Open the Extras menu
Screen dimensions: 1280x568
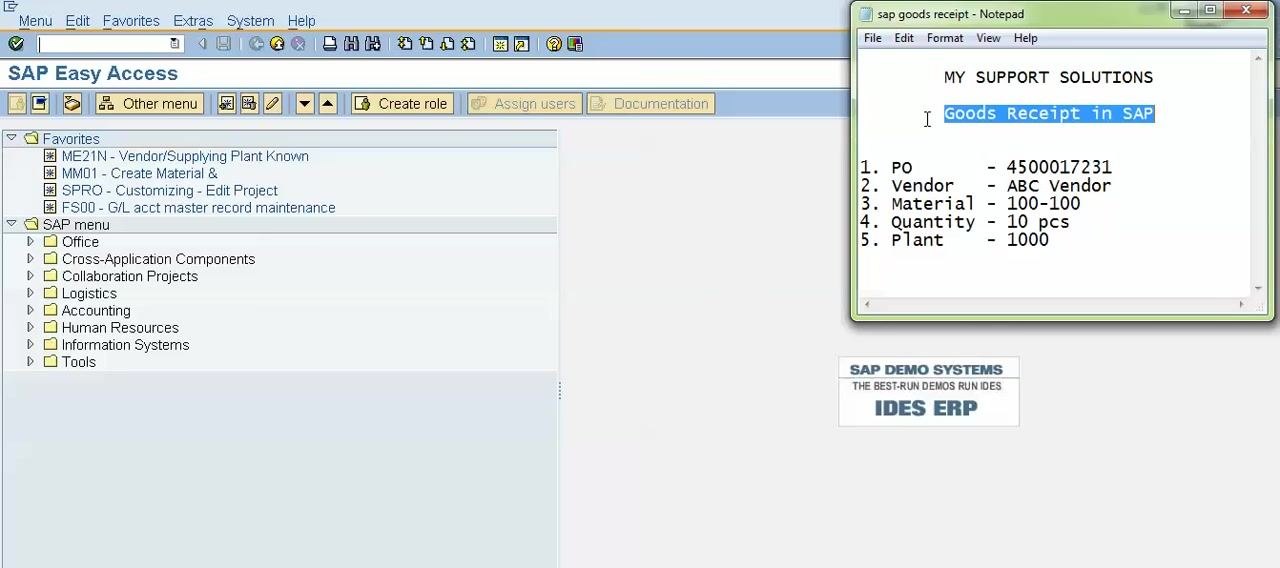193,21
